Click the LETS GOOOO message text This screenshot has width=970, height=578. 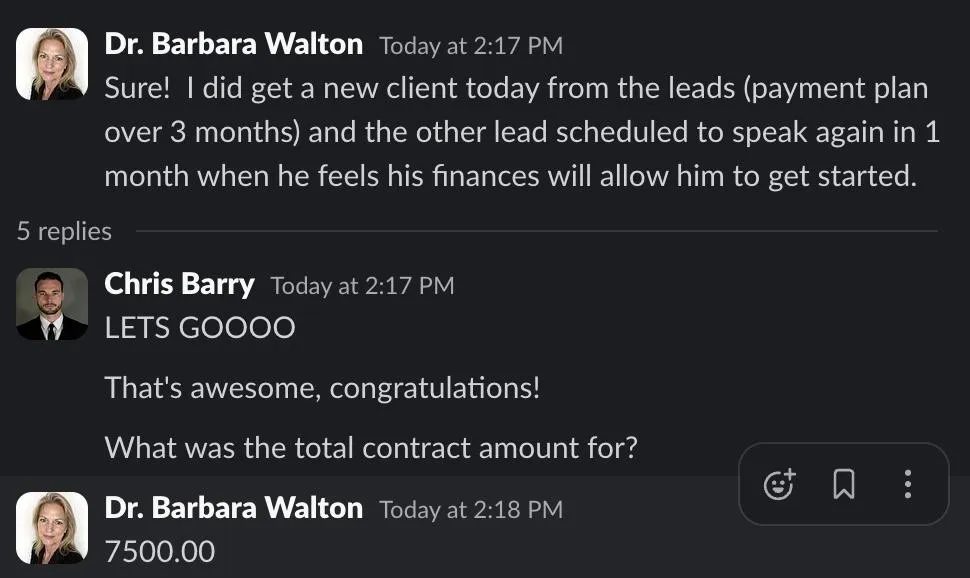click(x=200, y=328)
